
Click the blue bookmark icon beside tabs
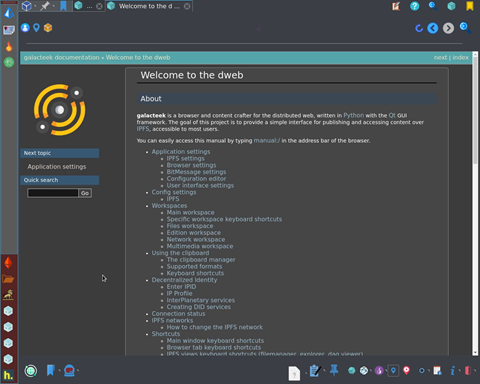tap(63, 6)
